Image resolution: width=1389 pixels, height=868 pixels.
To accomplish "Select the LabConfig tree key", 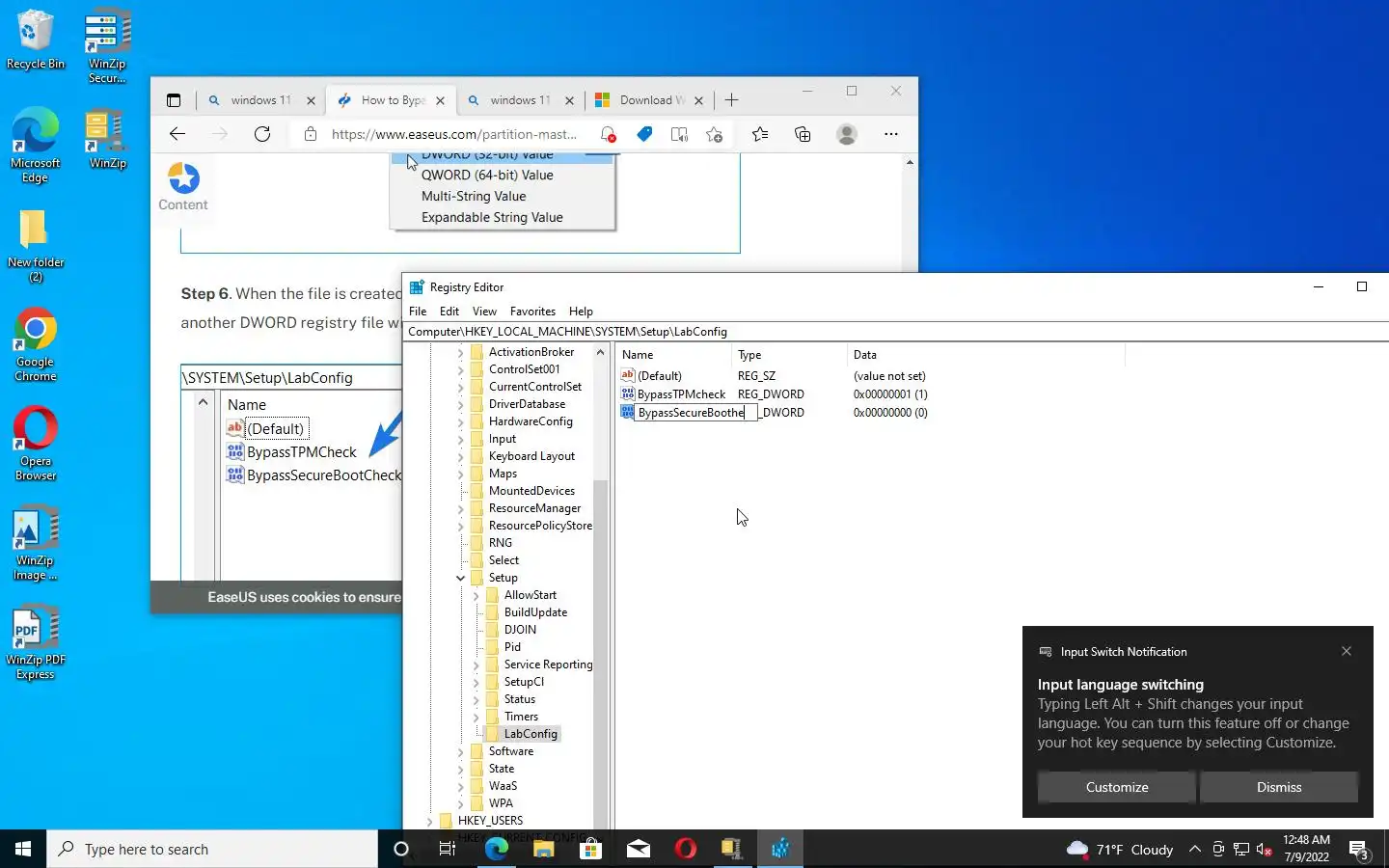I will pyautogui.click(x=531, y=734).
